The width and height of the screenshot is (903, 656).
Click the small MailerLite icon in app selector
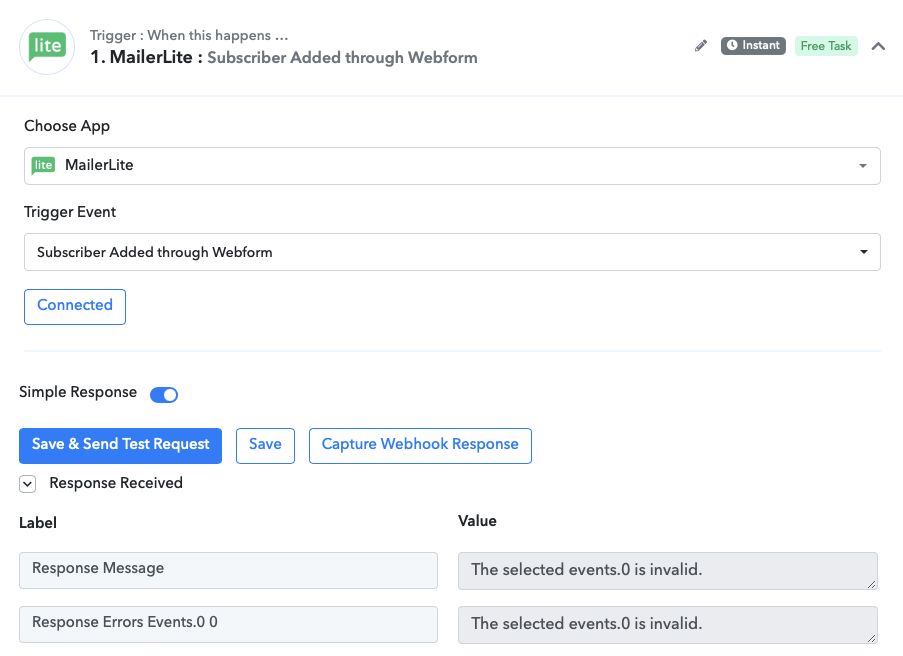(x=43, y=165)
